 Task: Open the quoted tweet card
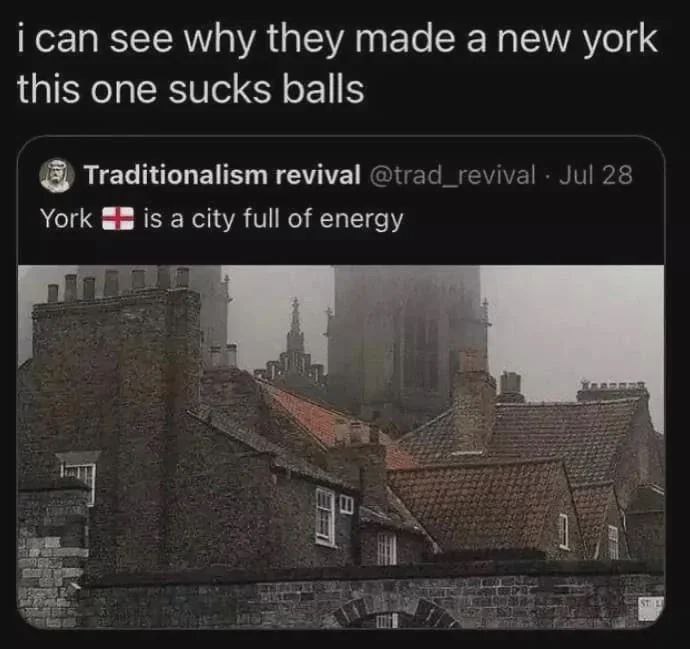(341, 382)
